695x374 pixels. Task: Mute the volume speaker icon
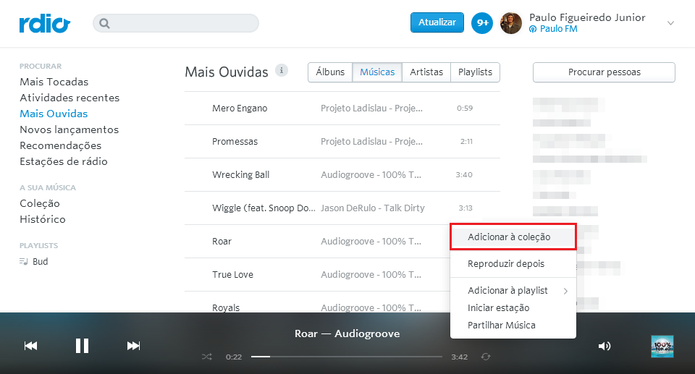coord(605,346)
